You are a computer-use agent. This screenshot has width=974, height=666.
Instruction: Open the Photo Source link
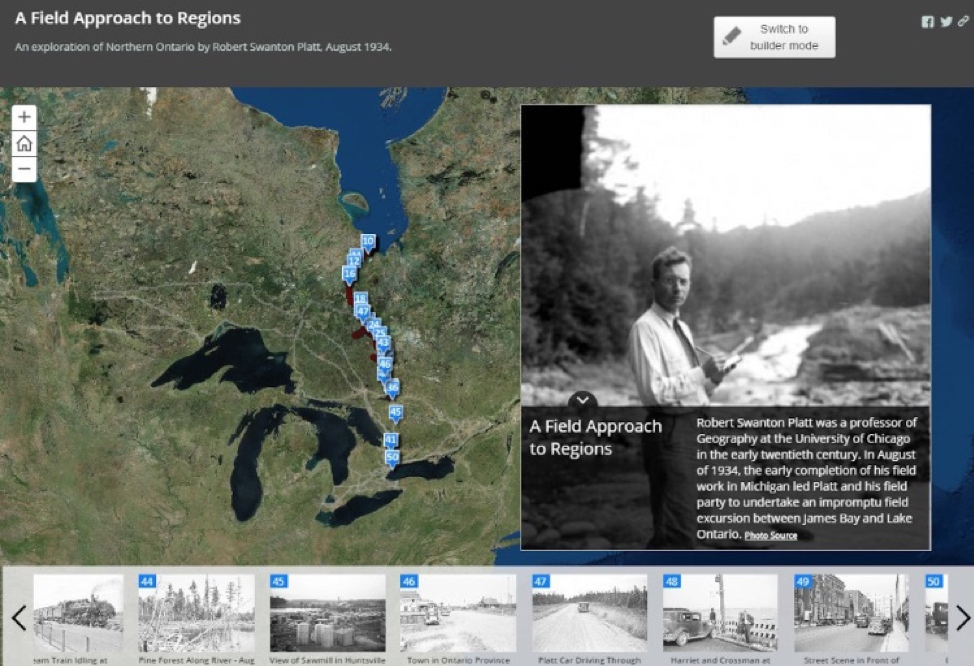coord(771,536)
